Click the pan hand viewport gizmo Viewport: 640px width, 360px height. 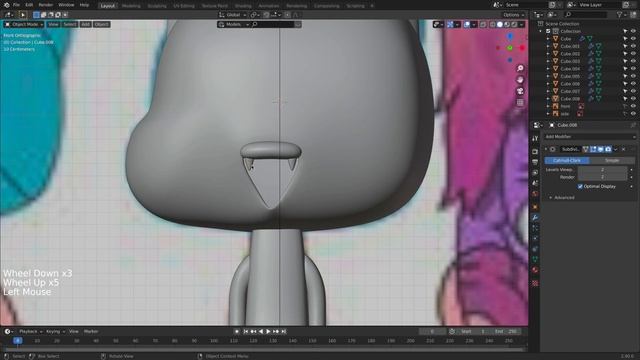(x=520, y=80)
